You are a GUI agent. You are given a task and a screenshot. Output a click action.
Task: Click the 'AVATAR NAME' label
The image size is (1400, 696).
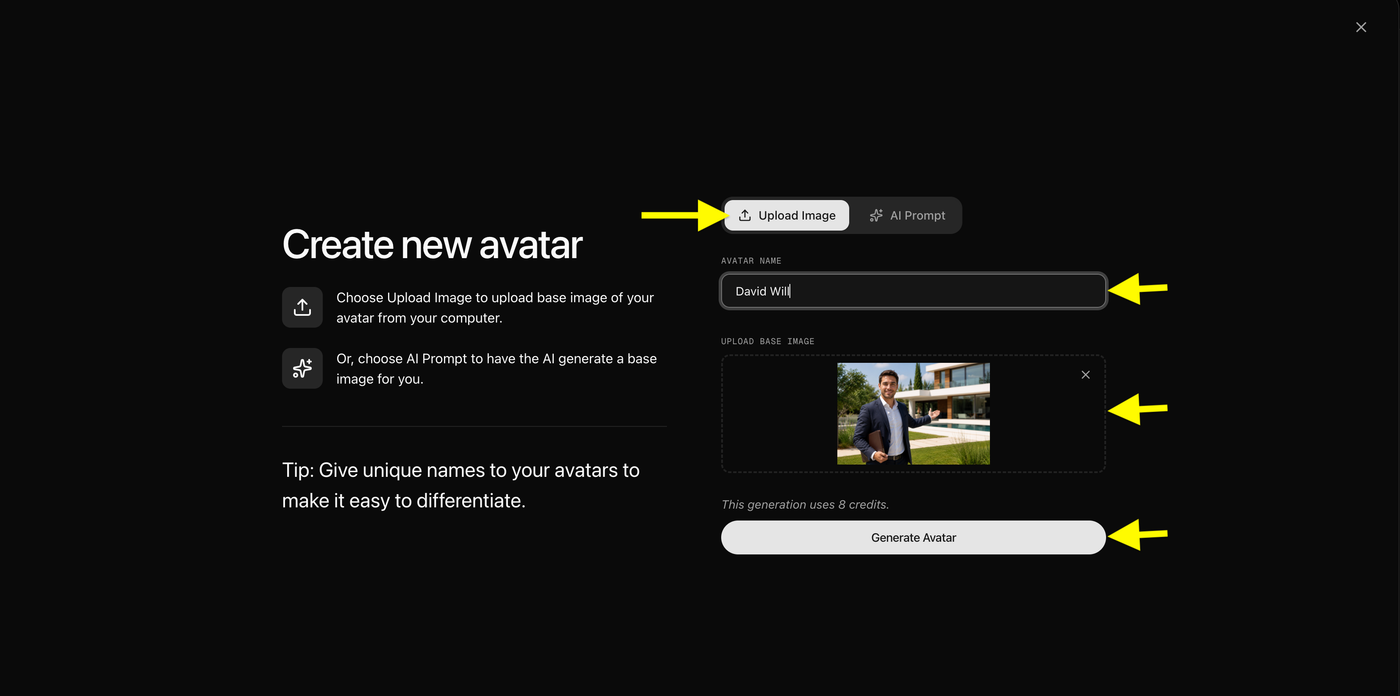pyautogui.click(x=751, y=260)
